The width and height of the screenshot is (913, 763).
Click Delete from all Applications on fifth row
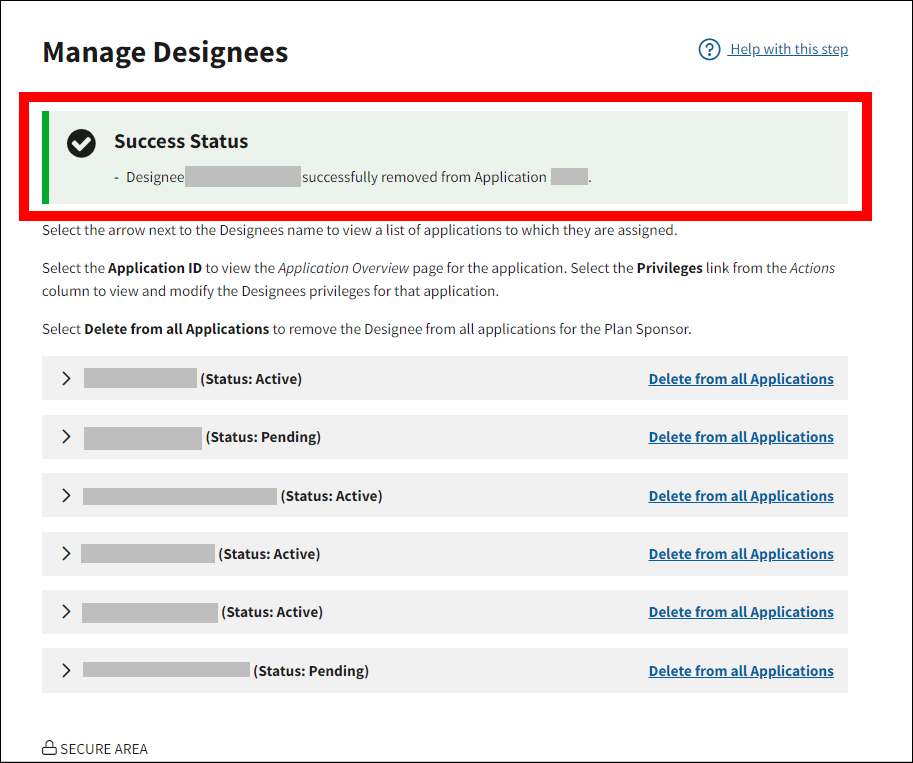coord(740,612)
